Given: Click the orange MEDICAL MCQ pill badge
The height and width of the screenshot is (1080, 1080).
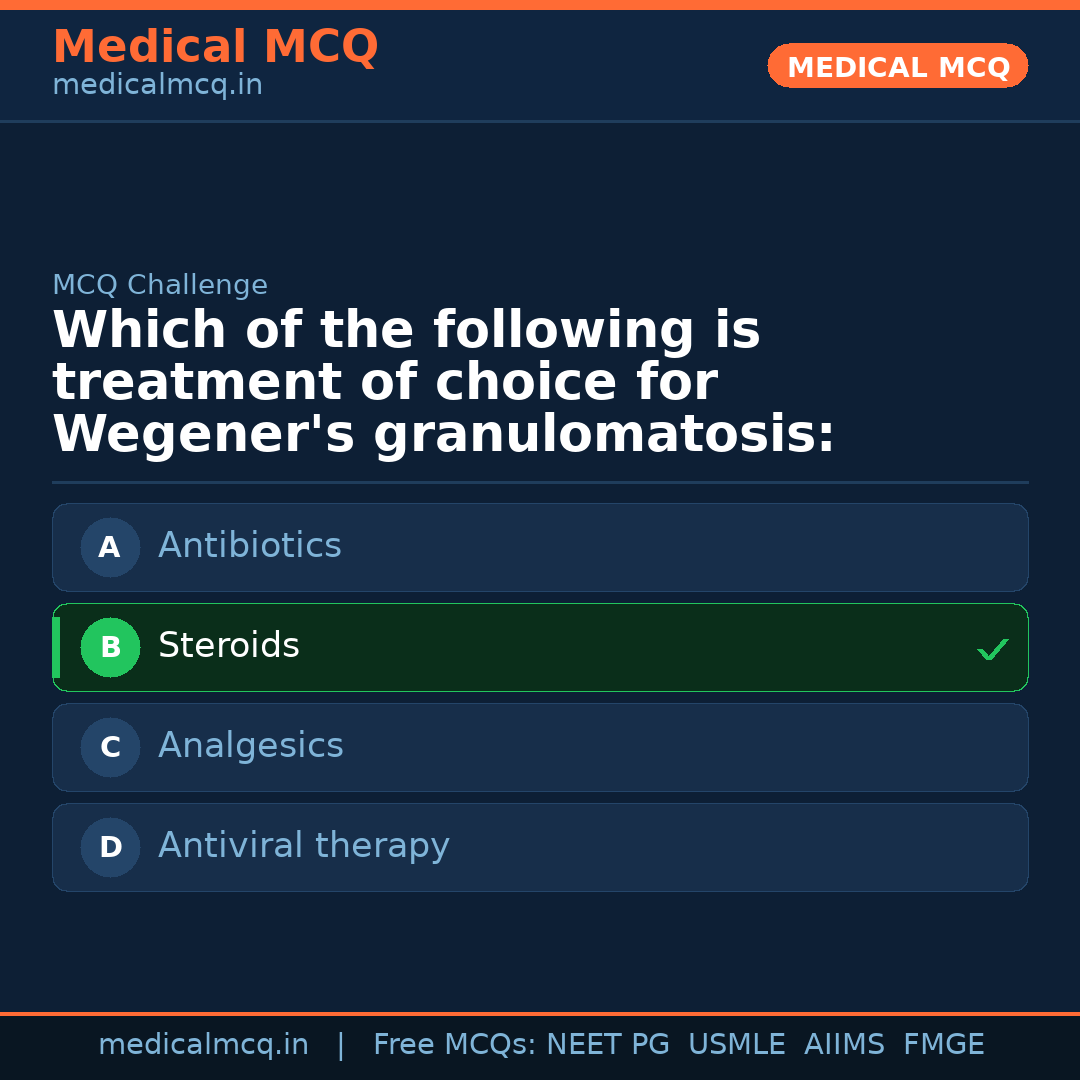Looking at the screenshot, I should click(897, 66).
